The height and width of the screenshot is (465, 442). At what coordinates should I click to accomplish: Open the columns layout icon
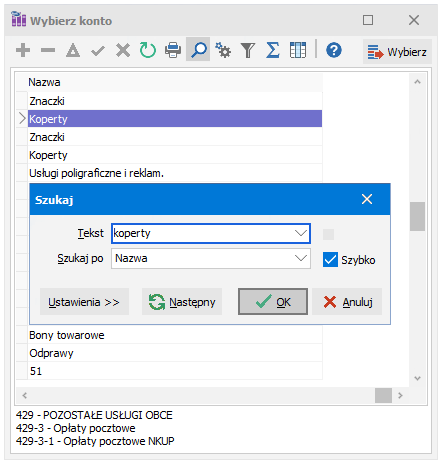pyautogui.click(x=298, y=50)
